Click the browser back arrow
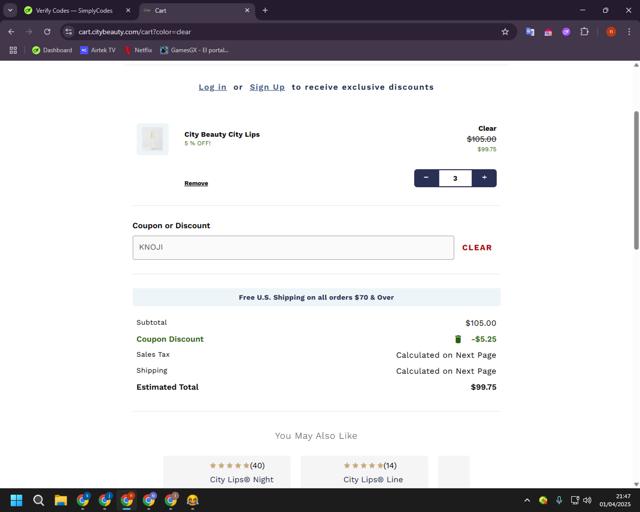The image size is (640, 512). pyautogui.click(x=11, y=32)
